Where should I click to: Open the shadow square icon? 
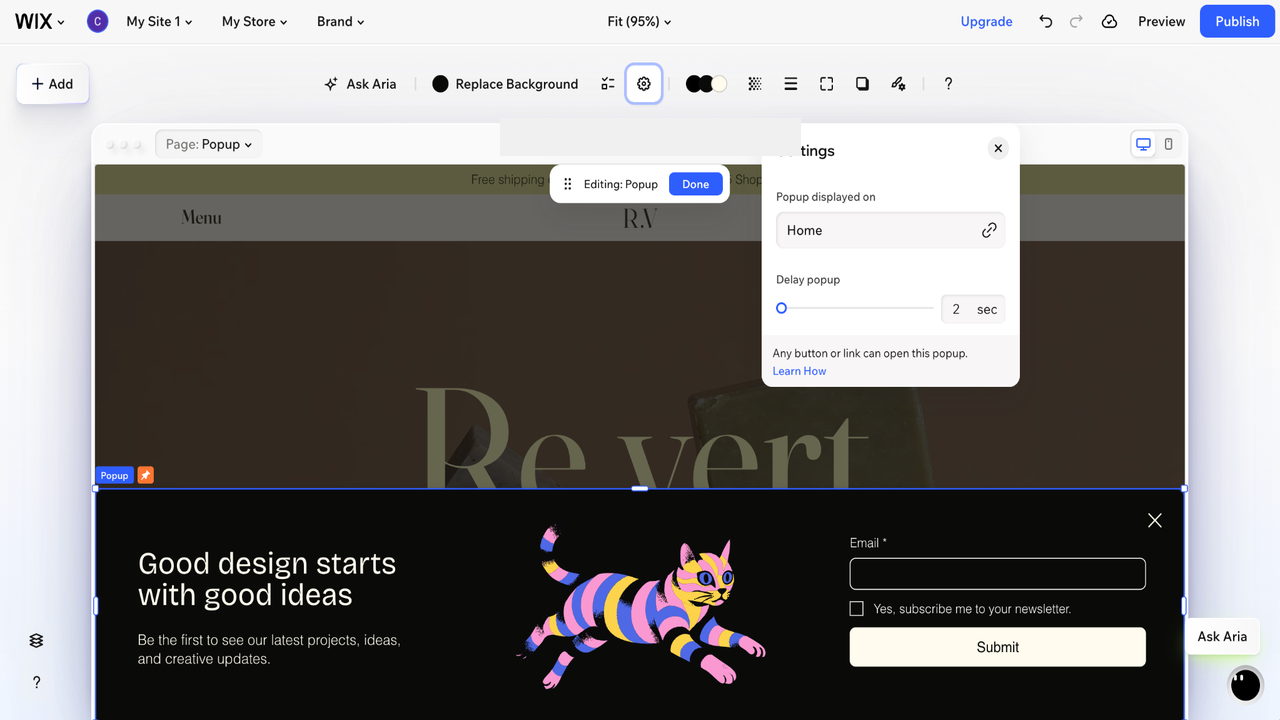pos(862,84)
